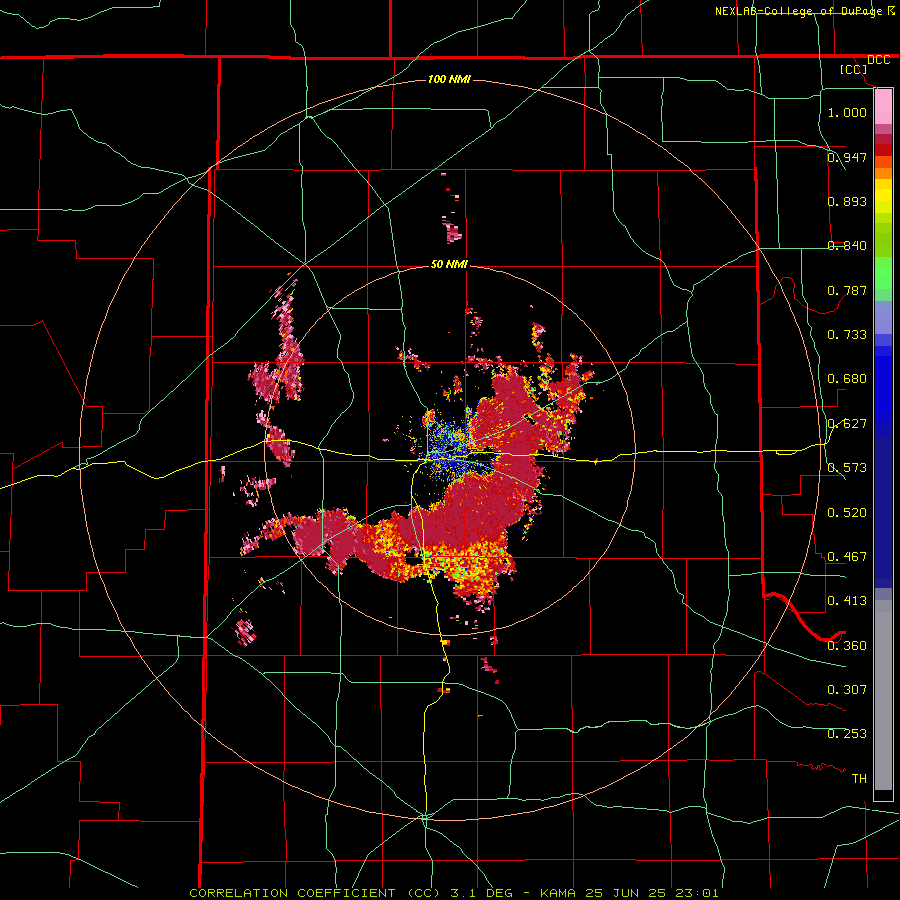Click the TH threshold legend label
This screenshot has height=900, width=900.
(x=859, y=778)
